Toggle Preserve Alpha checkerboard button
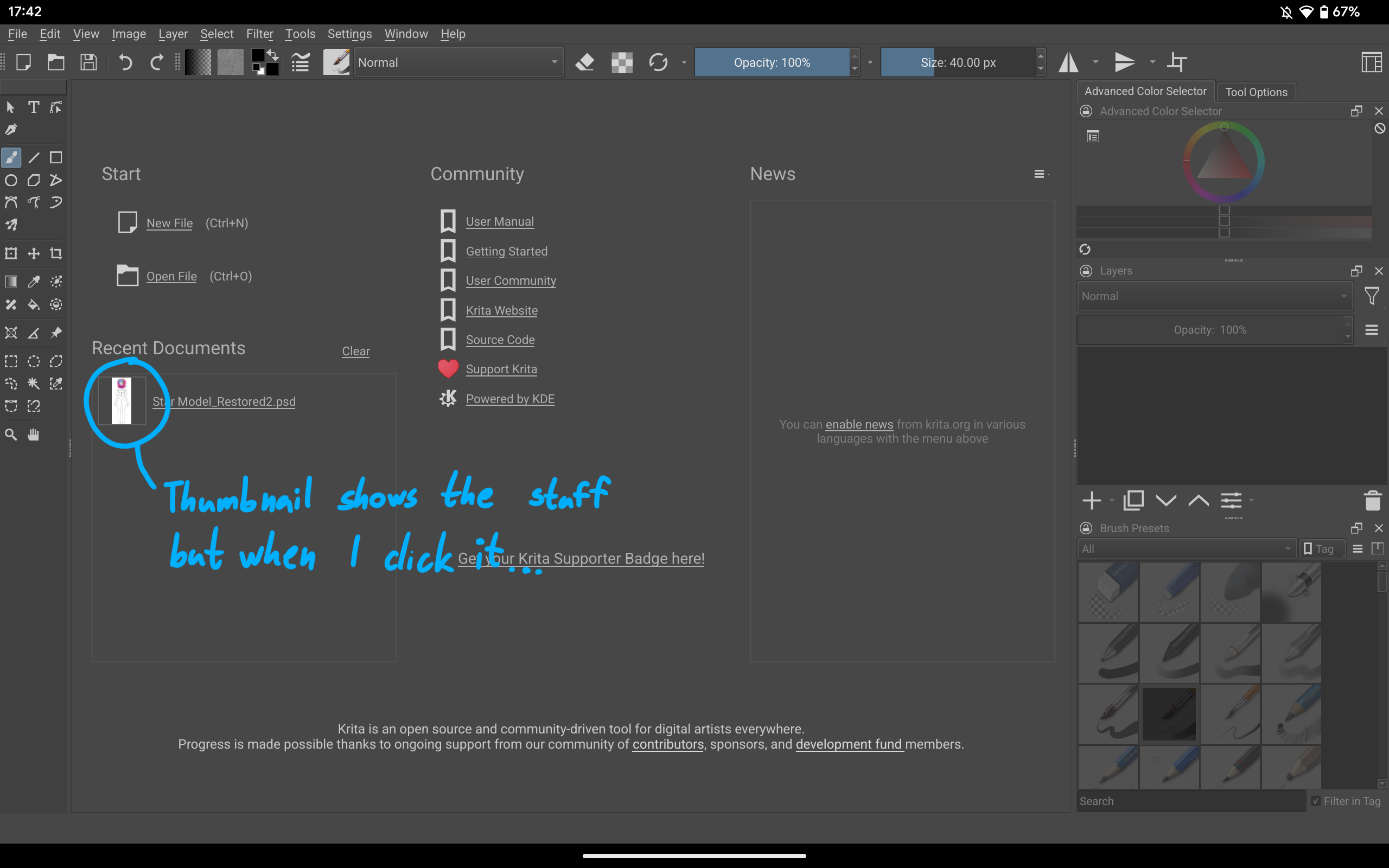The height and width of the screenshot is (868, 1389). pos(622,62)
